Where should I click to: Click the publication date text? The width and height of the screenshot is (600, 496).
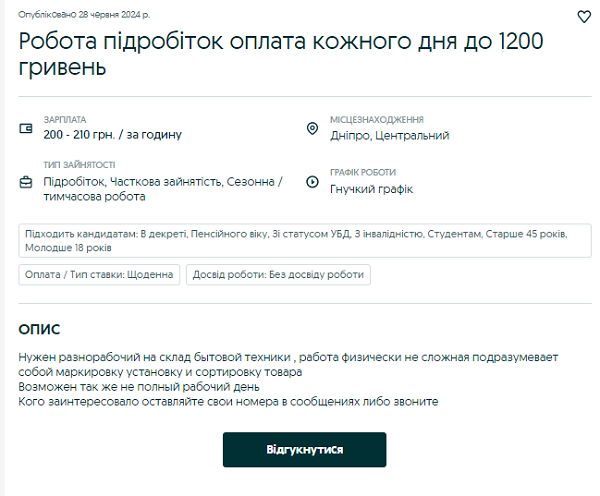(x=84, y=16)
